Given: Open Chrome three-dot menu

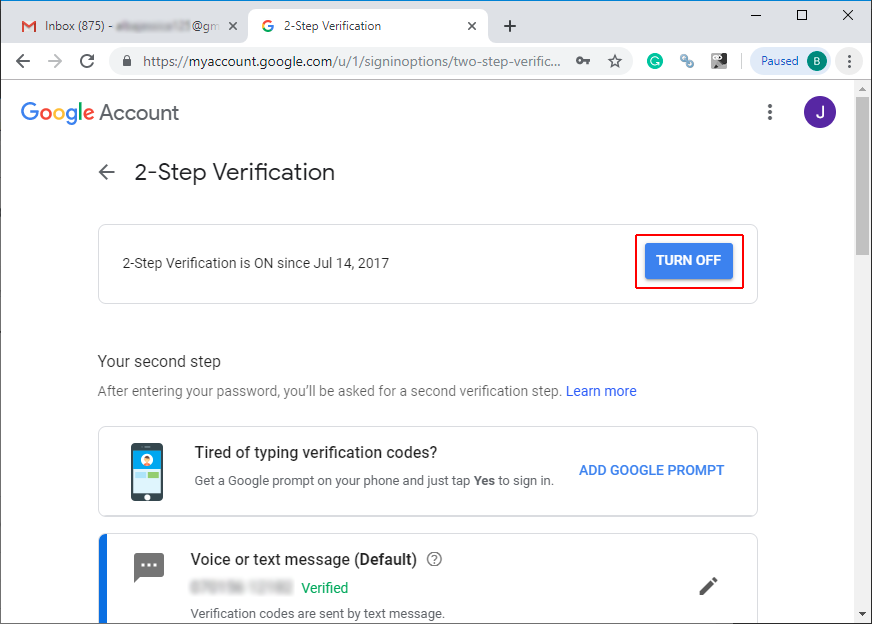Looking at the screenshot, I should point(849,61).
